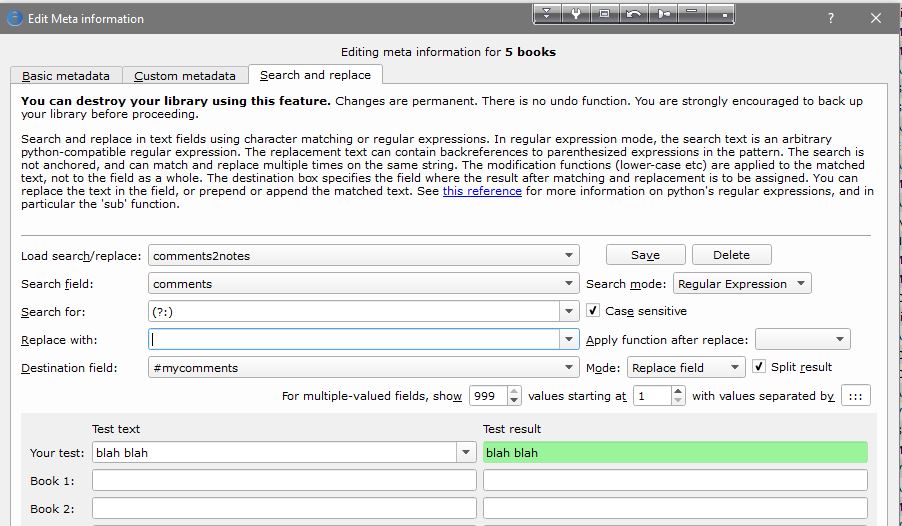Expand the Search for history dropdown arrow
902x526 pixels.
click(569, 311)
